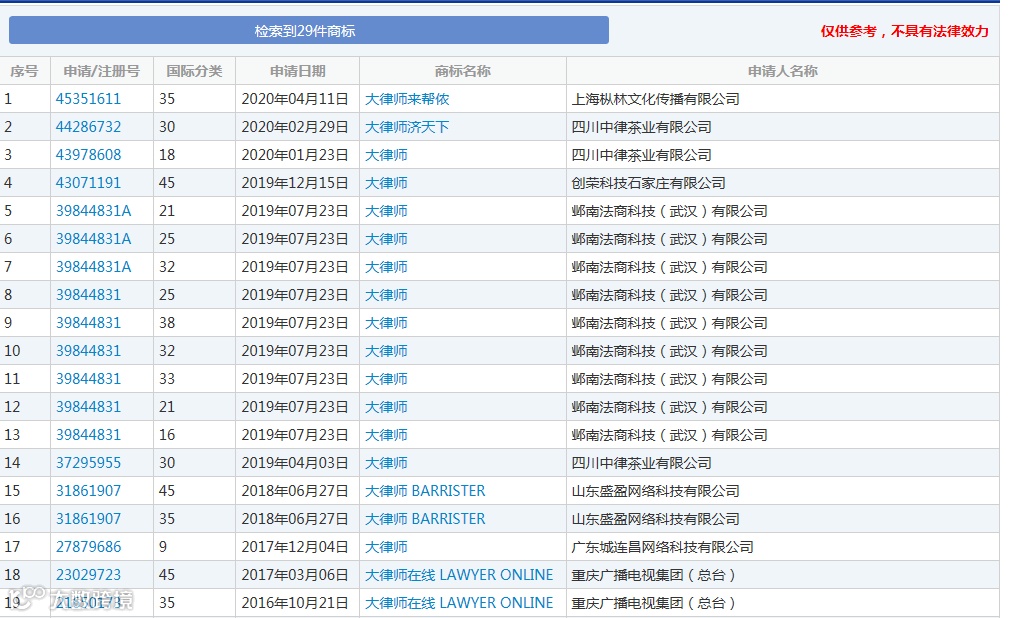Open 39844831 link in class 33 row

[88, 380]
